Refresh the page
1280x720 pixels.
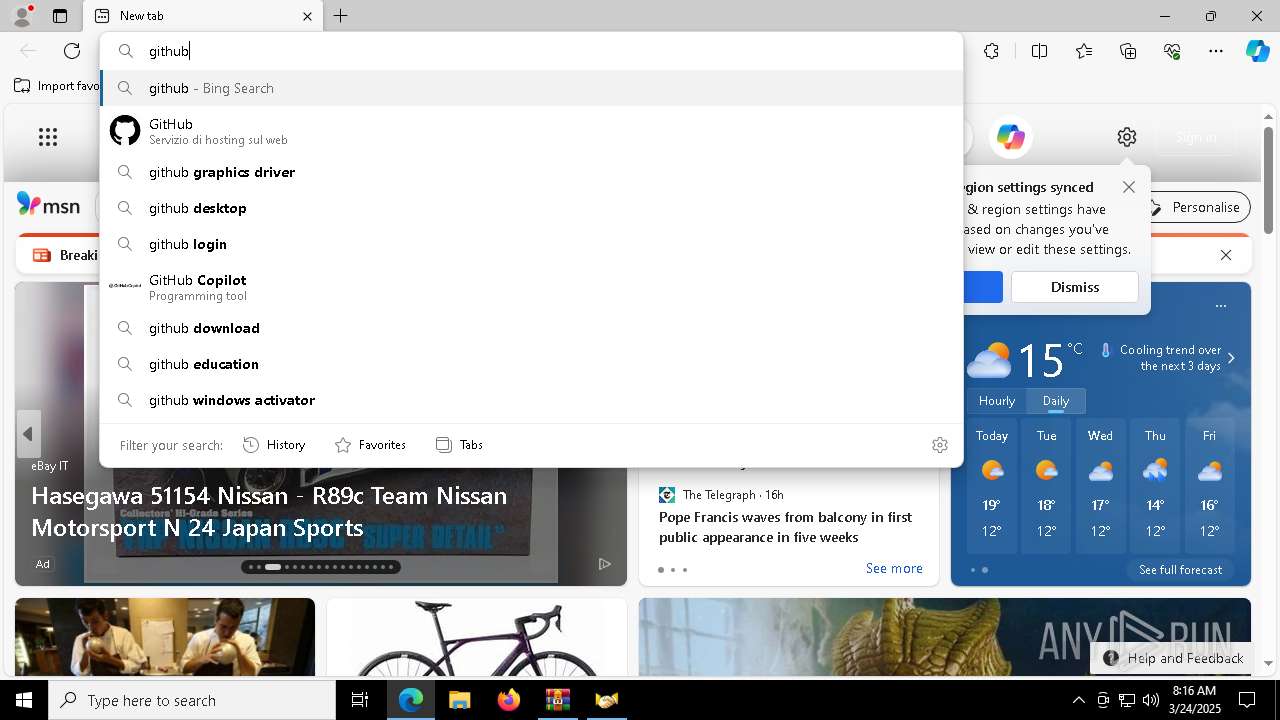point(72,51)
